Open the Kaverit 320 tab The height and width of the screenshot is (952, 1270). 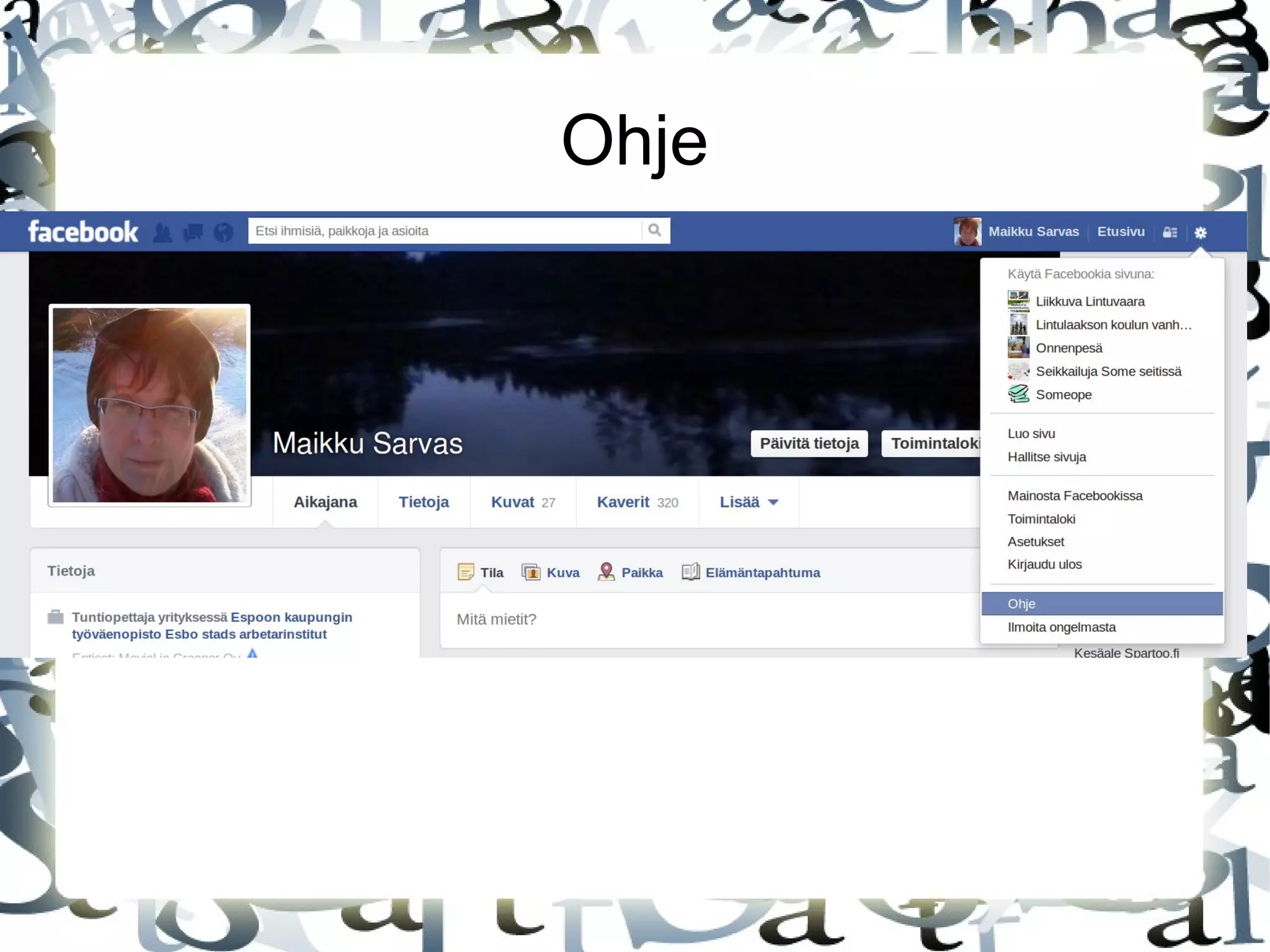(x=637, y=502)
